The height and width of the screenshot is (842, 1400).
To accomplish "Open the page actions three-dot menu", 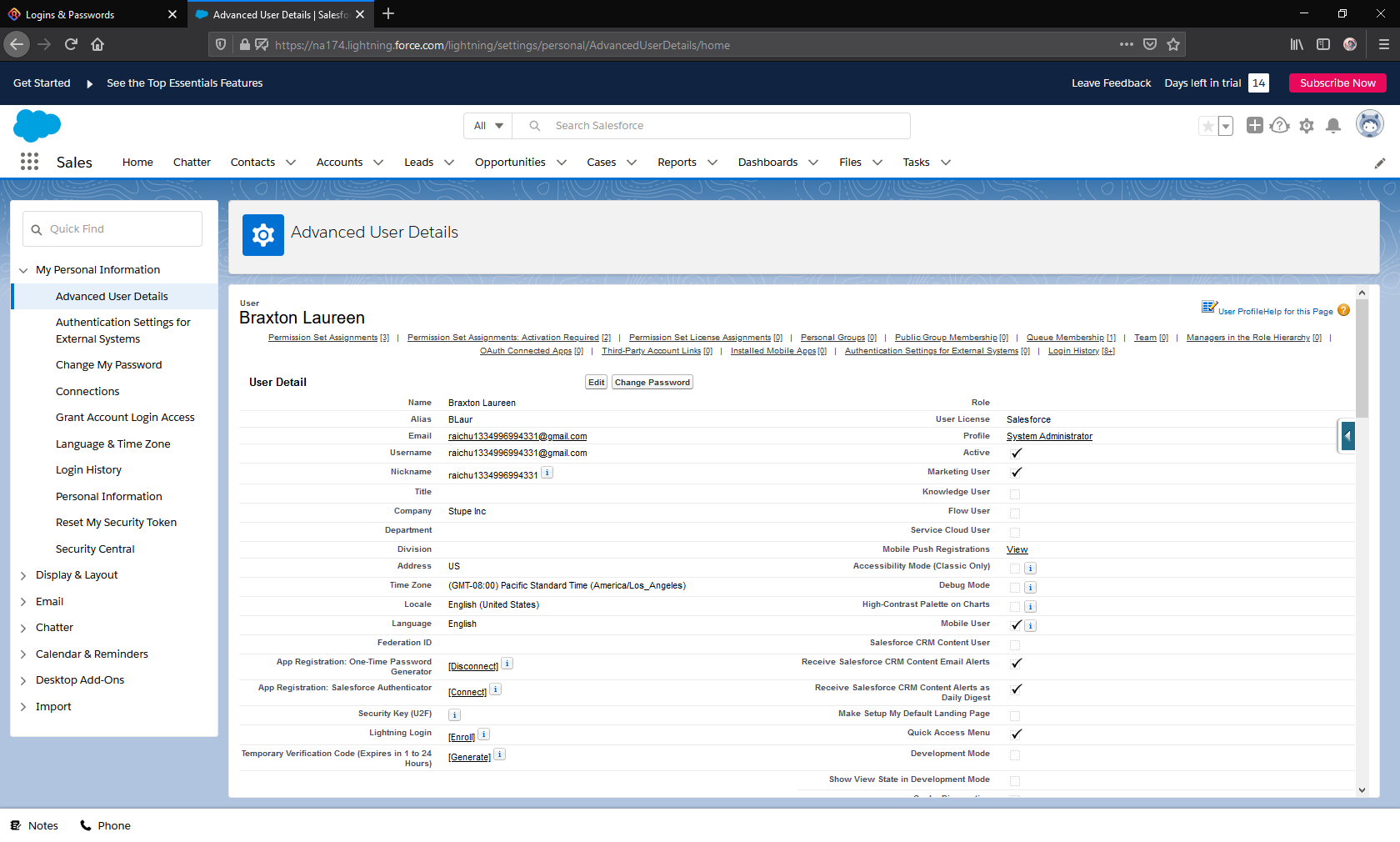I will tap(1127, 44).
